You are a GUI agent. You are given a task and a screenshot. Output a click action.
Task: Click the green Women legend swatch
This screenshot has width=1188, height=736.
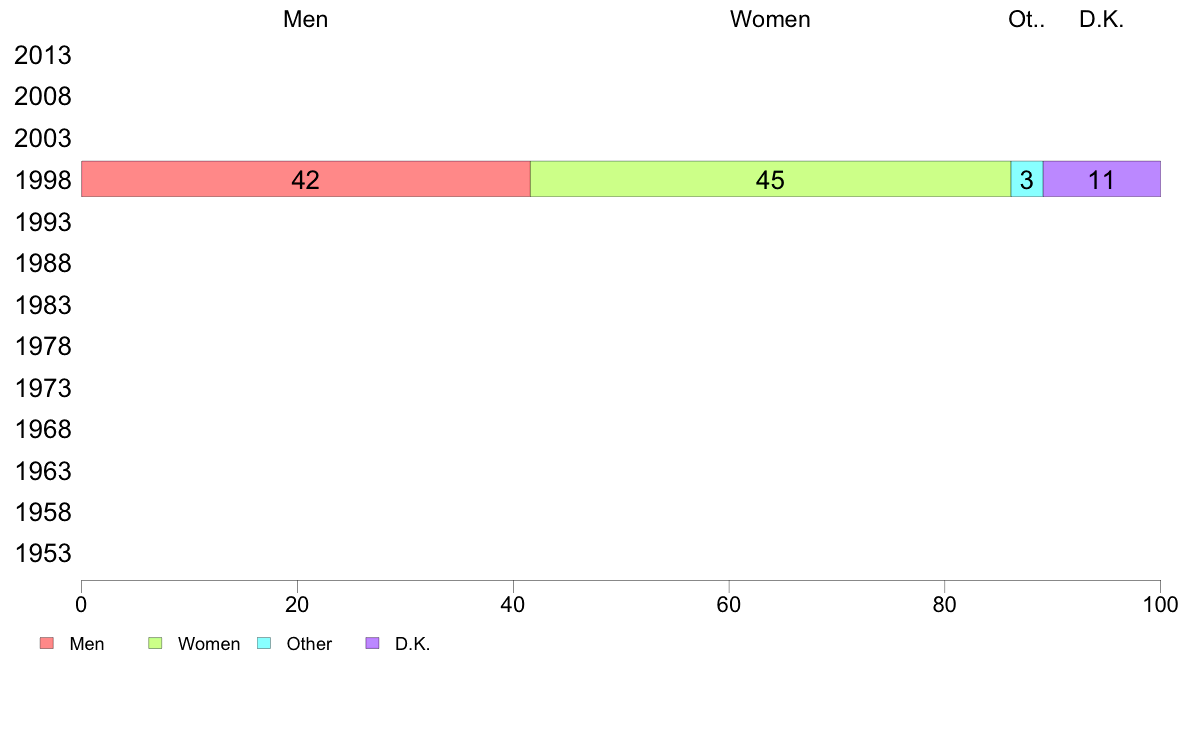coord(155,643)
